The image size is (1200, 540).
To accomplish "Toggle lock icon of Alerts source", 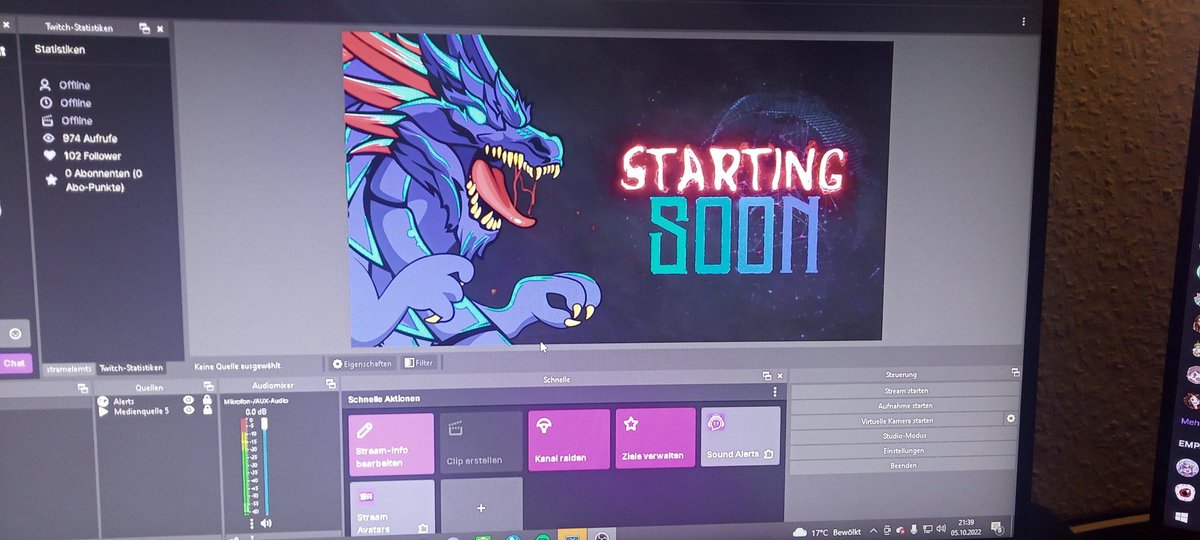I will click(x=206, y=400).
